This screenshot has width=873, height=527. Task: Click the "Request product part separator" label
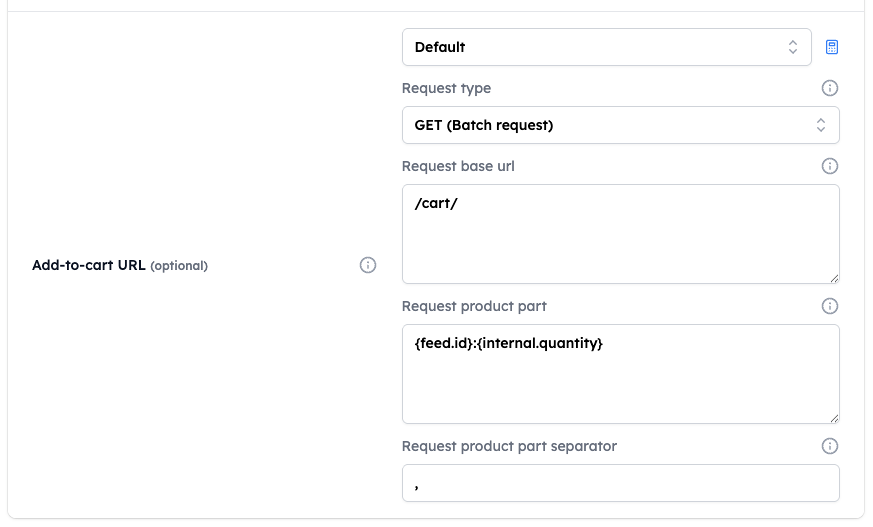pyautogui.click(x=509, y=446)
